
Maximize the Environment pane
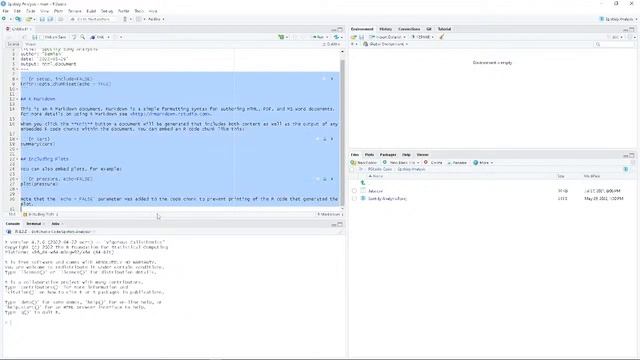pyautogui.click(x=632, y=29)
